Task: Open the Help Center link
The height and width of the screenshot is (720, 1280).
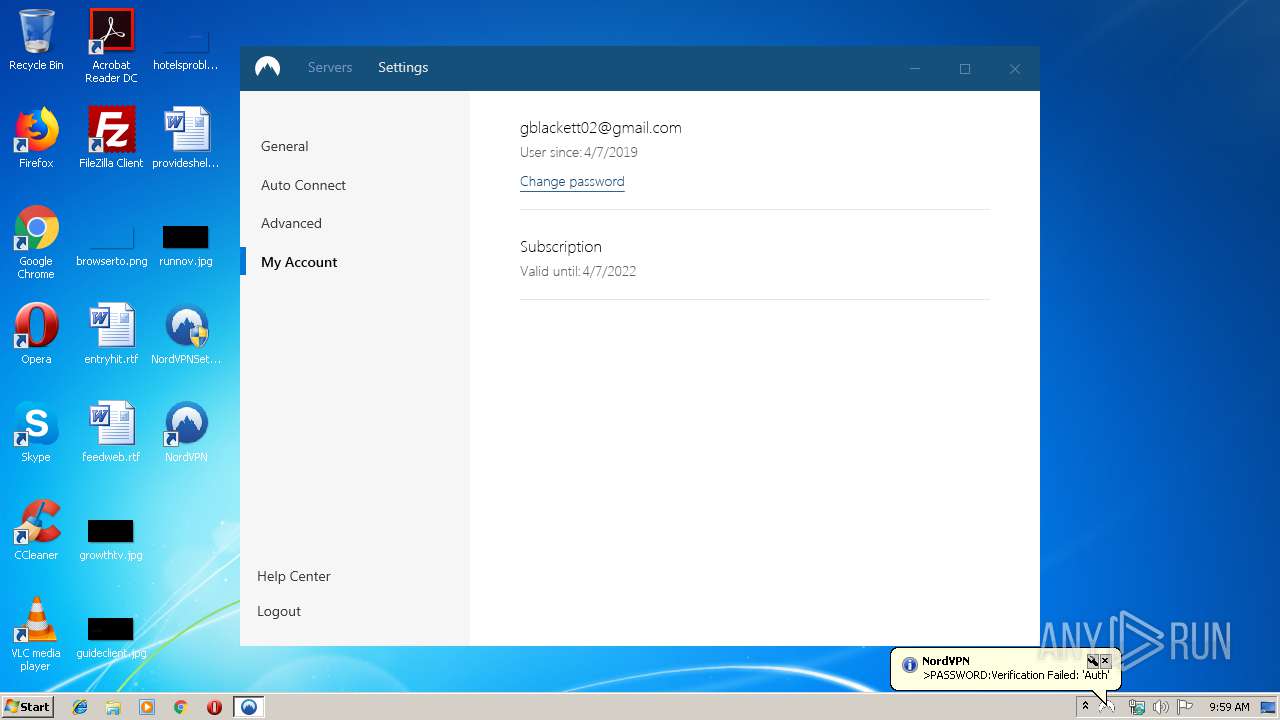Action: (x=294, y=576)
